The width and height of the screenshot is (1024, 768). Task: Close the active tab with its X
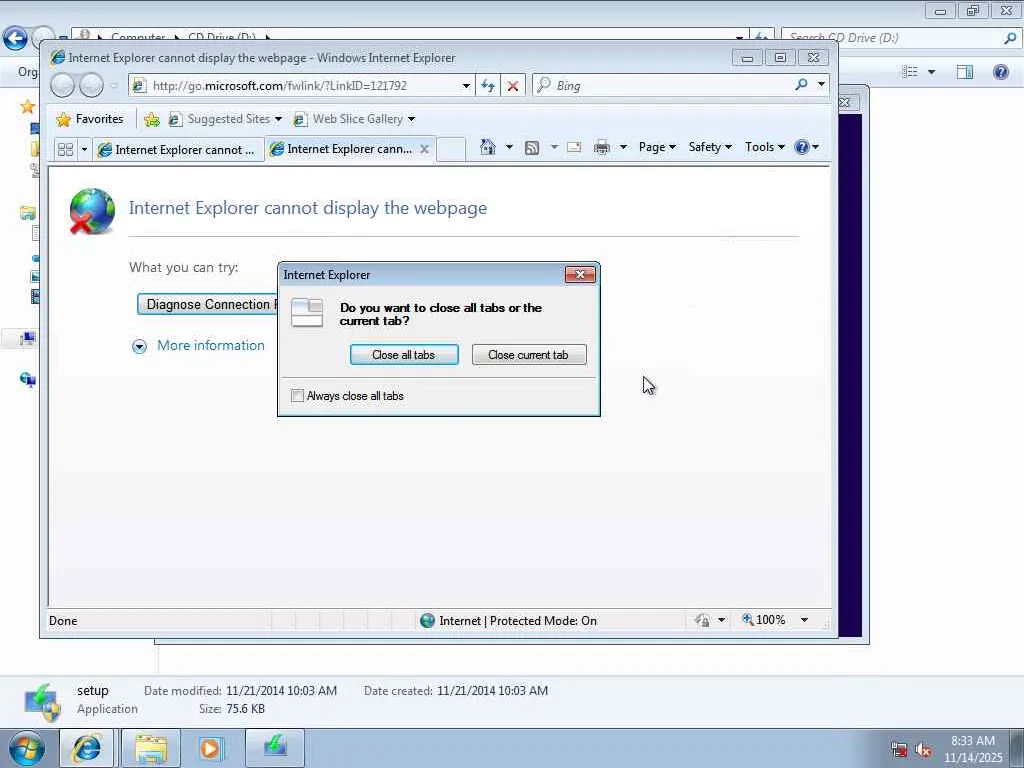pyautogui.click(x=424, y=149)
